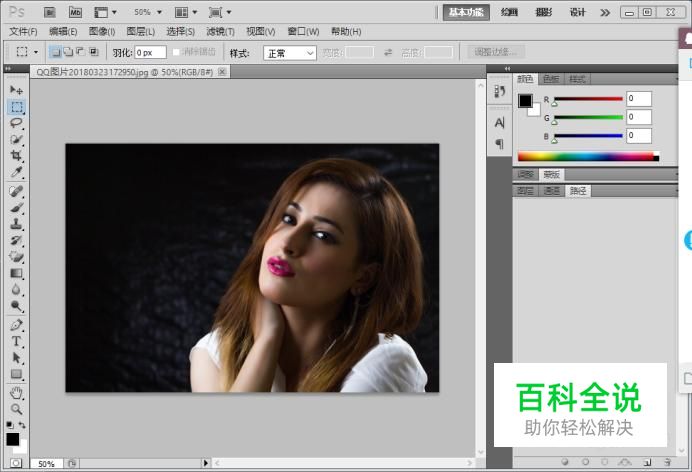Select the Zoom tool
This screenshot has height=472, width=692.
coord(16,409)
